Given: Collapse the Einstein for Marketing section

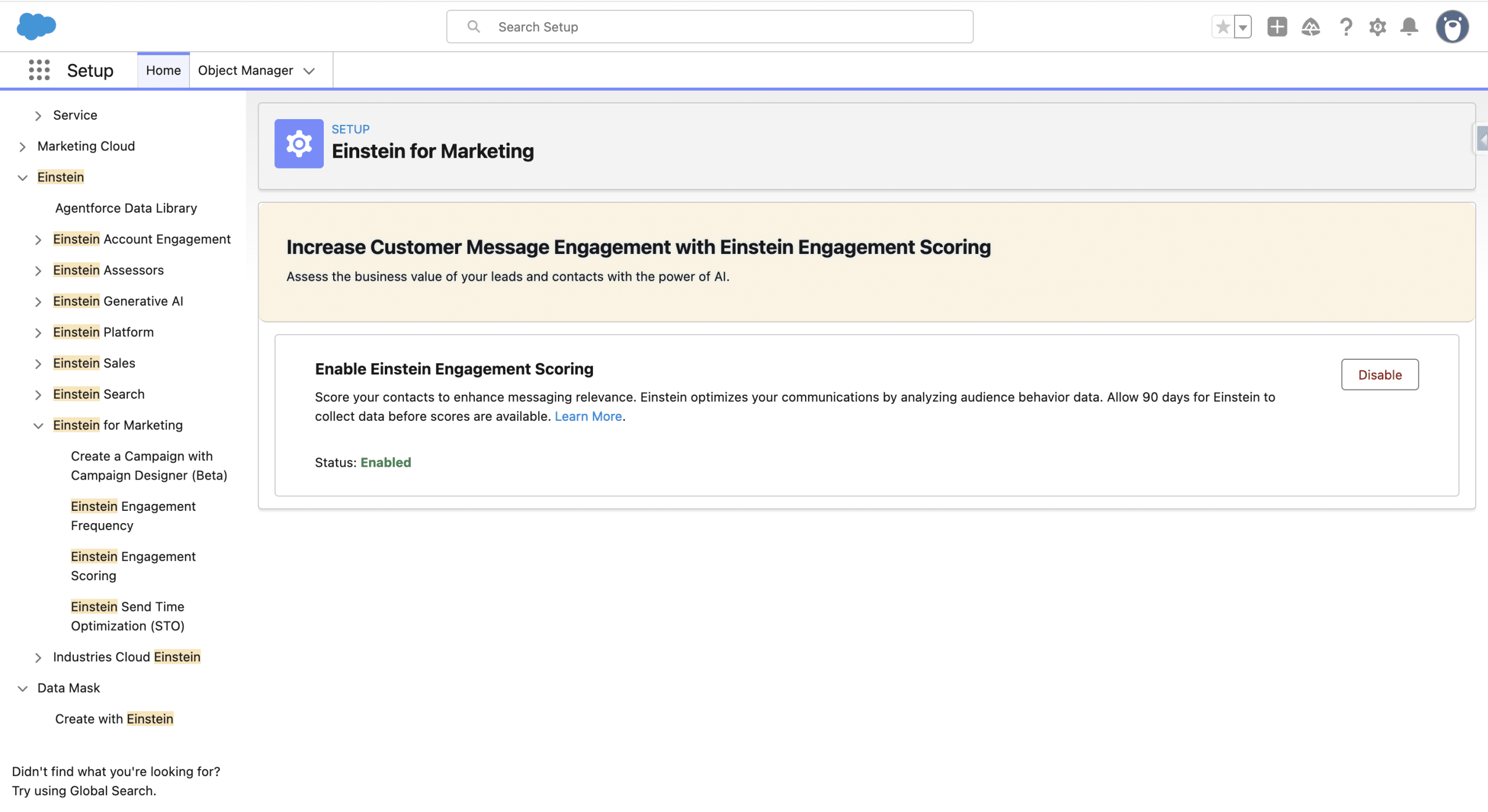Looking at the screenshot, I should click(x=38, y=425).
